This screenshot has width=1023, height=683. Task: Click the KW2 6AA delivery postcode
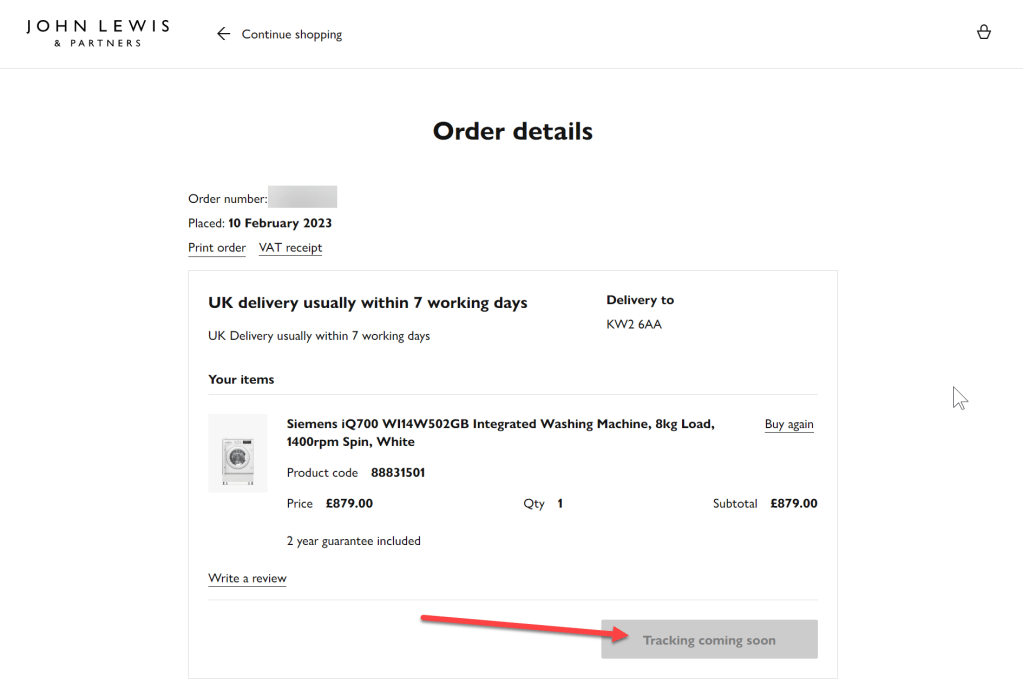(634, 324)
